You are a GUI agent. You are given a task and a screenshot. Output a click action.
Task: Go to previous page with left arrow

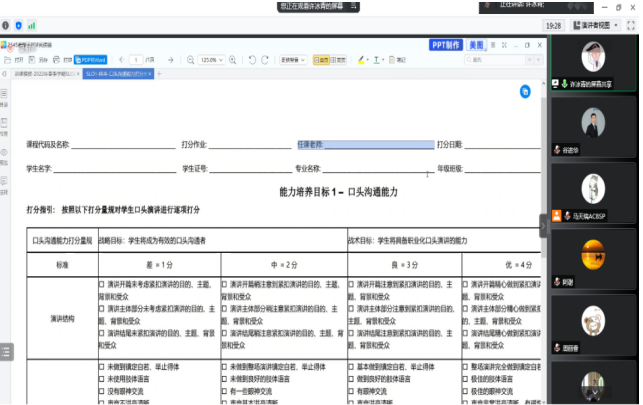pyautogui.click(x=122, y=60)
